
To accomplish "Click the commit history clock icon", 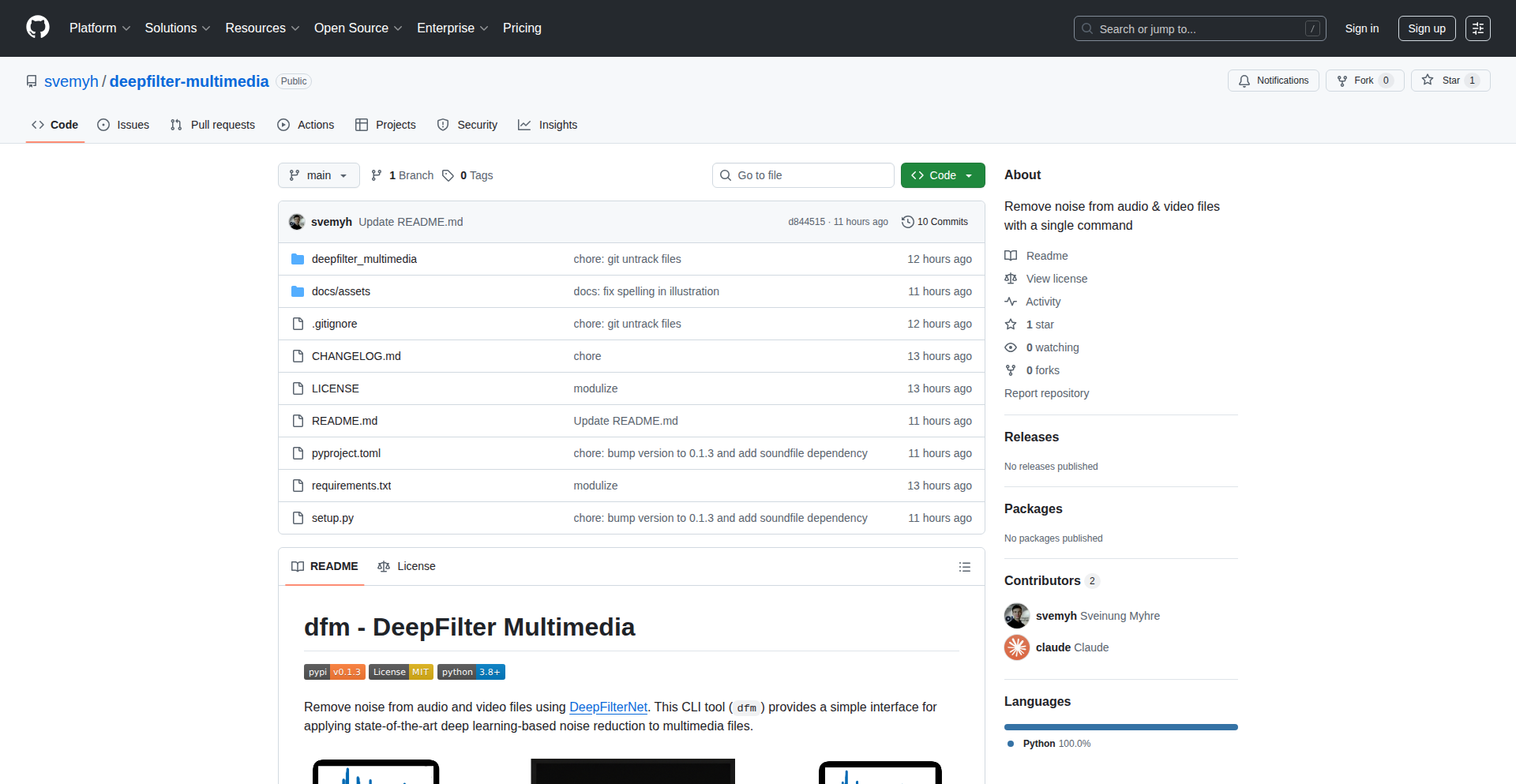I will click(x=908, y=222).
